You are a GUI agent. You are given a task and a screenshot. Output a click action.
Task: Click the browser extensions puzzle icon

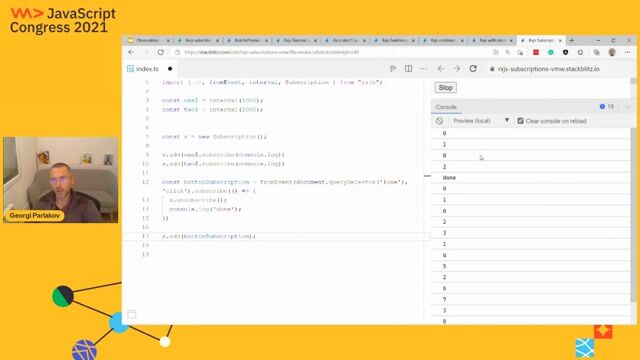pos(580,52)
